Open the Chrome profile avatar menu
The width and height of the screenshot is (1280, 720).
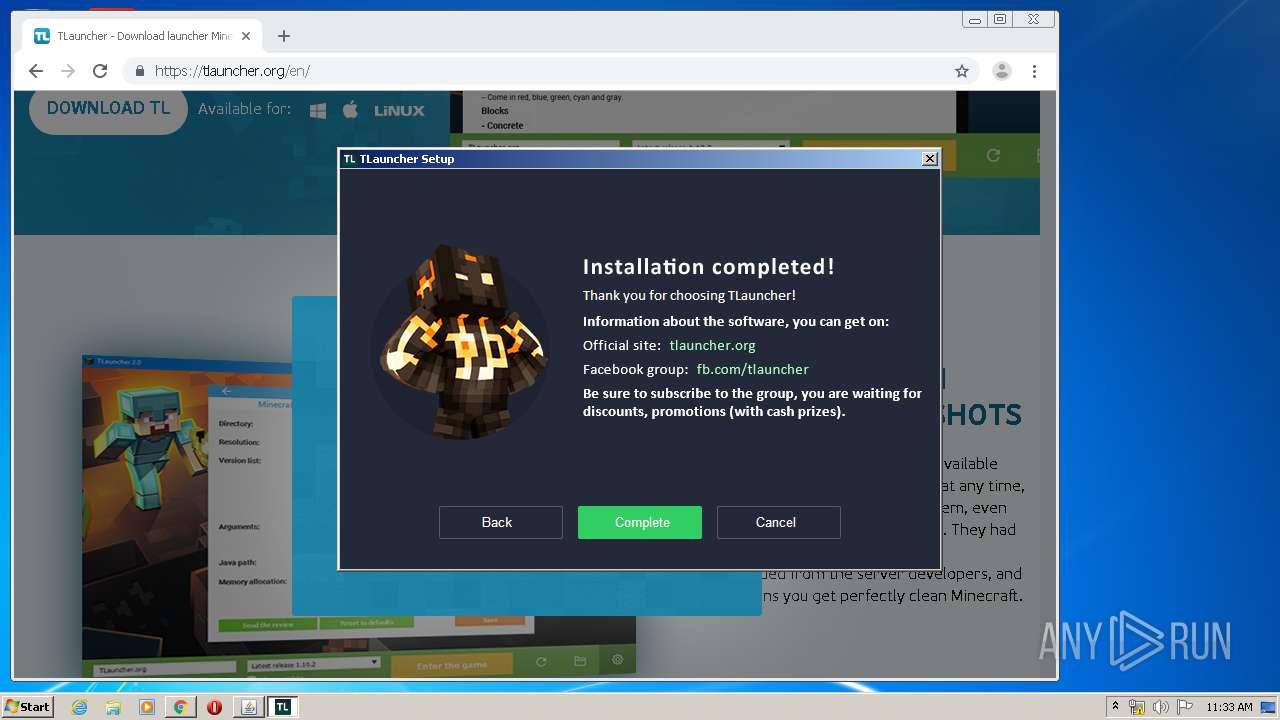click(1001, 71)
